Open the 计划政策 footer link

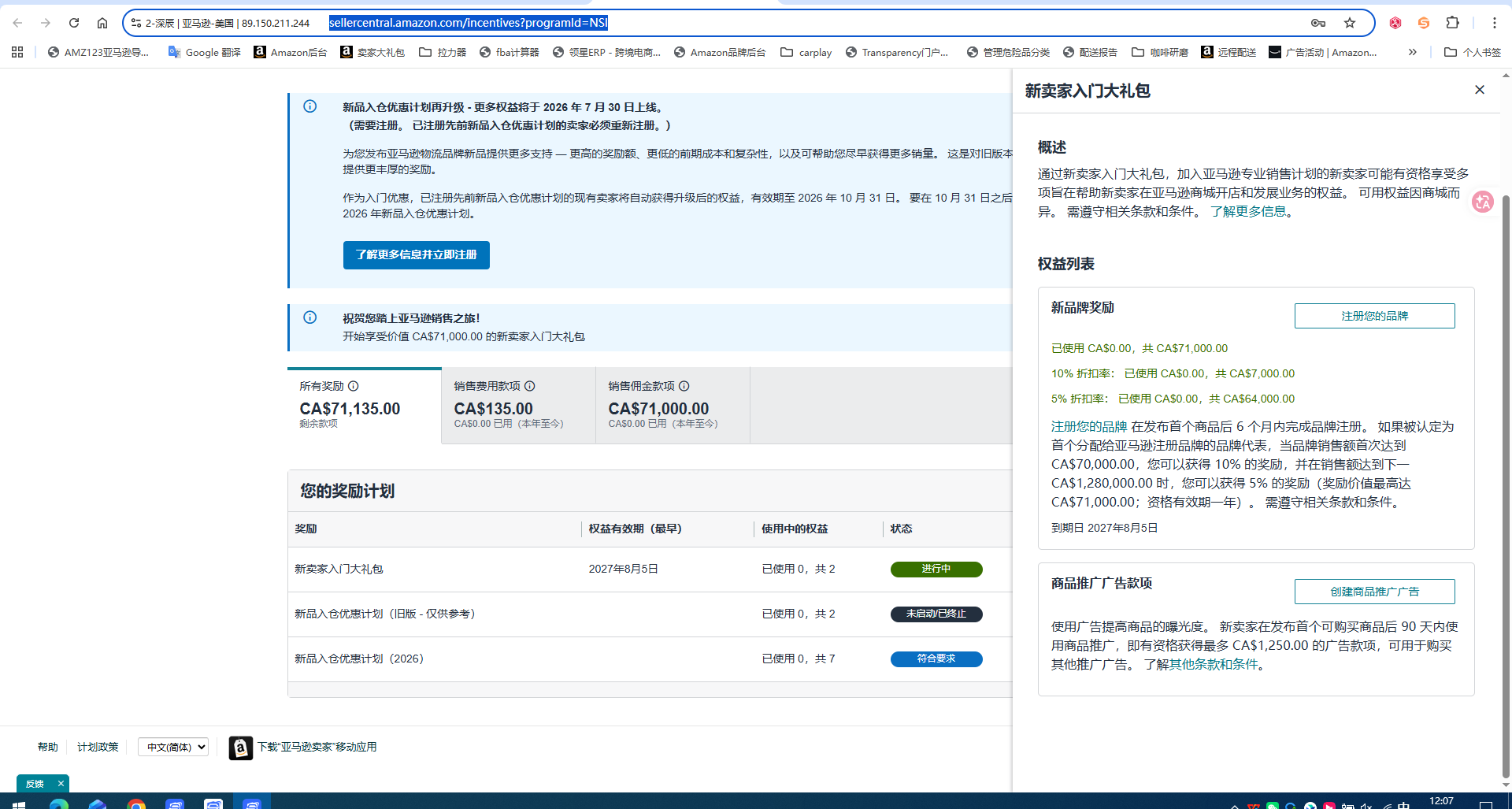tap(98, 747)
